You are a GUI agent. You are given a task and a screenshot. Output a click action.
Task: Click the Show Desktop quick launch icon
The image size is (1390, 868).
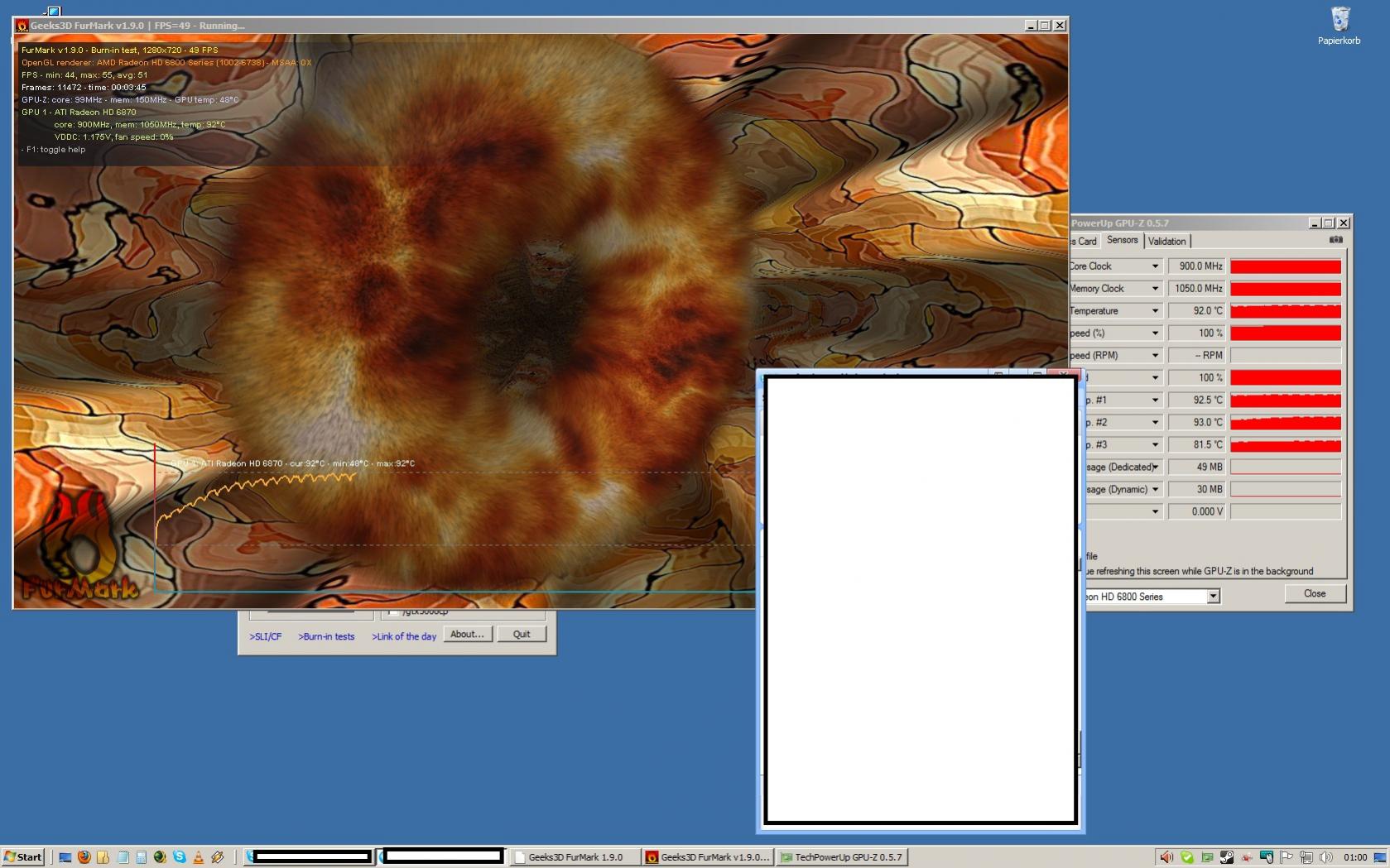(x=65, y=857)
